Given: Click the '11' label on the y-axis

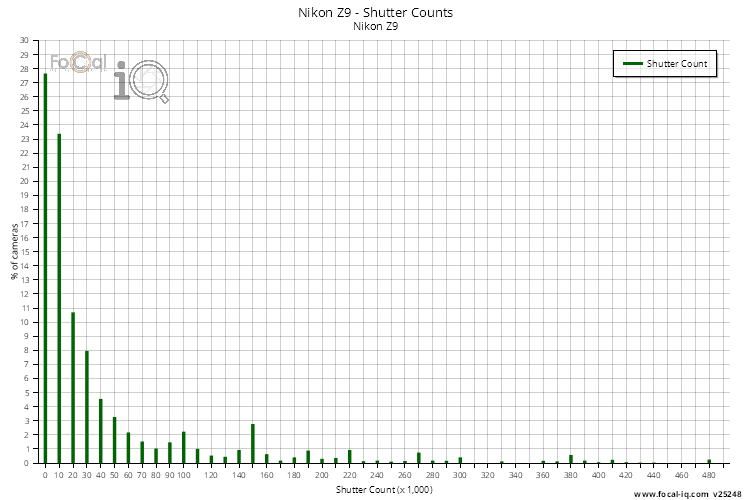Looking at the screenshot, I should 24,308.
